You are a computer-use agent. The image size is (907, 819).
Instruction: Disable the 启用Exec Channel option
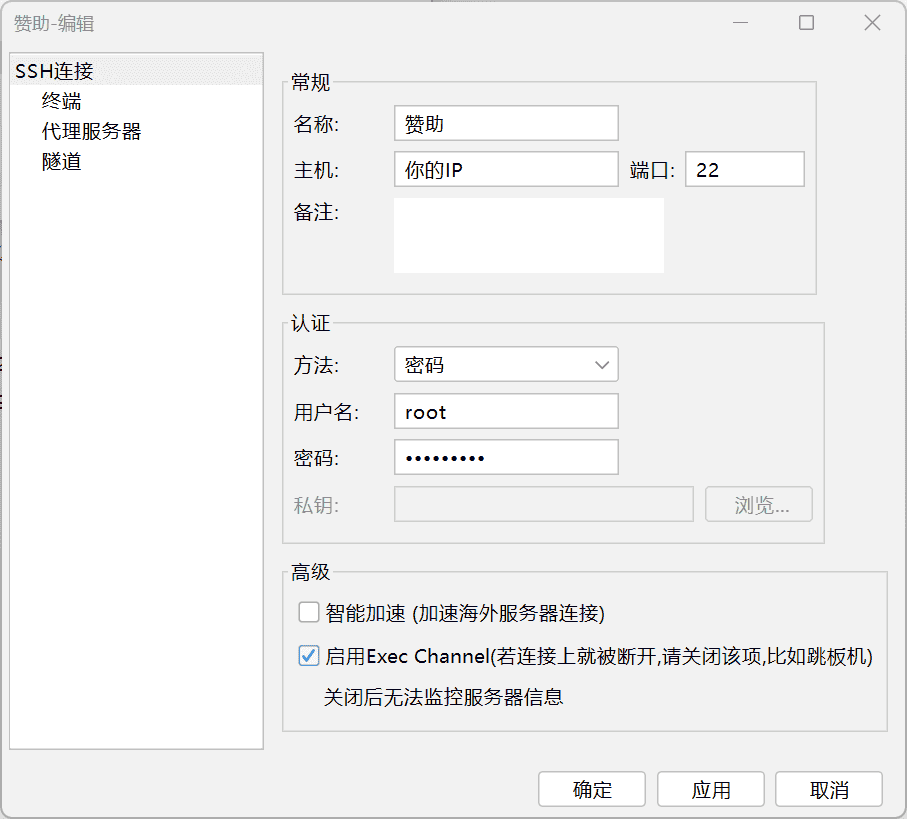[x=309, y=656]
